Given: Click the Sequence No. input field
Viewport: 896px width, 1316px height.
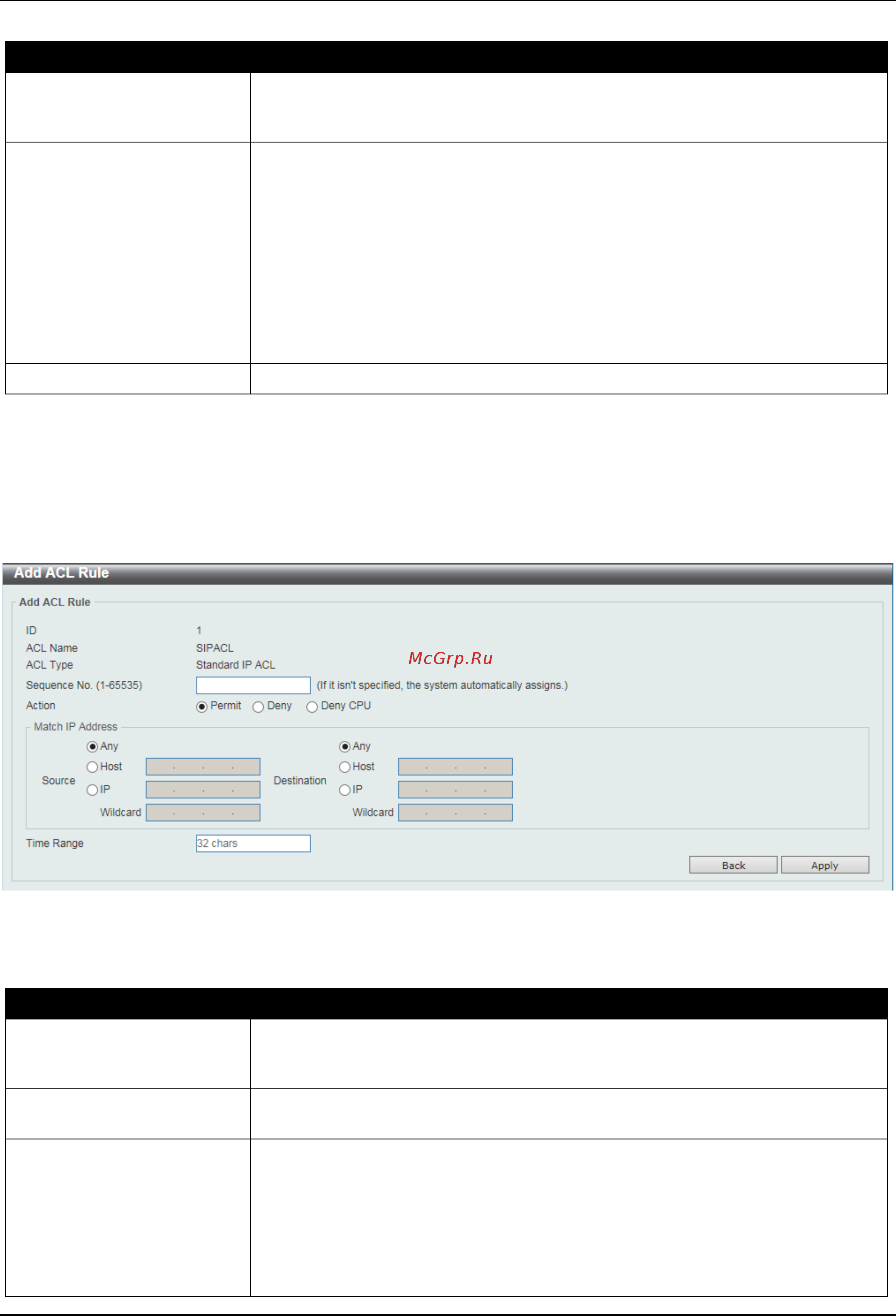Looking at the screenshot, I should click(253, 685).
